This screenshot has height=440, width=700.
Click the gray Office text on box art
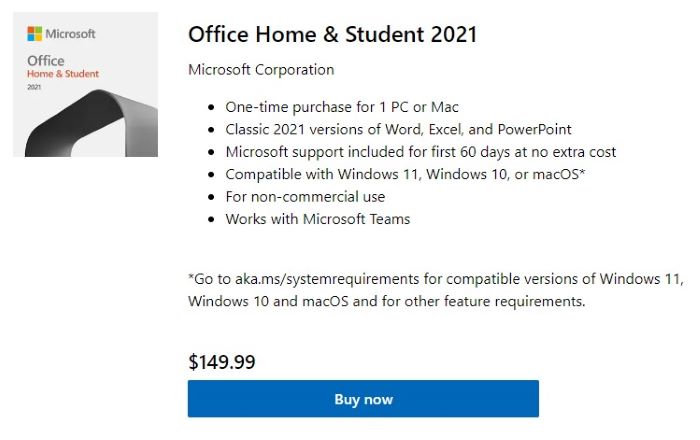(46, 61)
